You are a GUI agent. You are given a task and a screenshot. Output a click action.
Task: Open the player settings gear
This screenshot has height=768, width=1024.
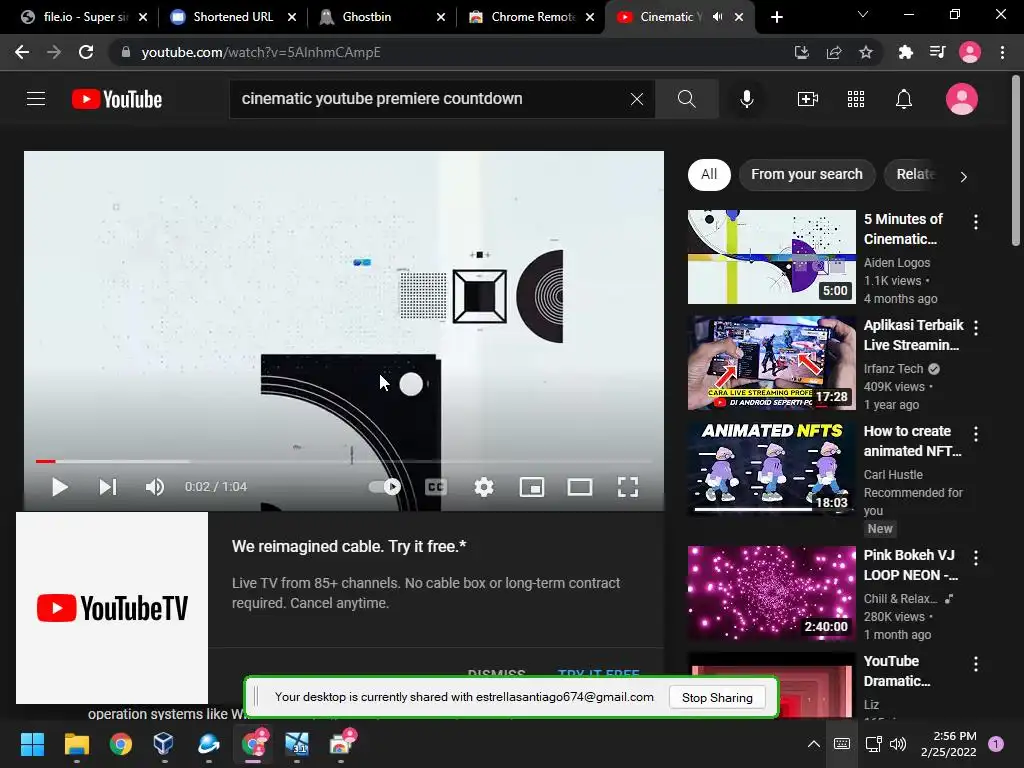tap(484, 487)
